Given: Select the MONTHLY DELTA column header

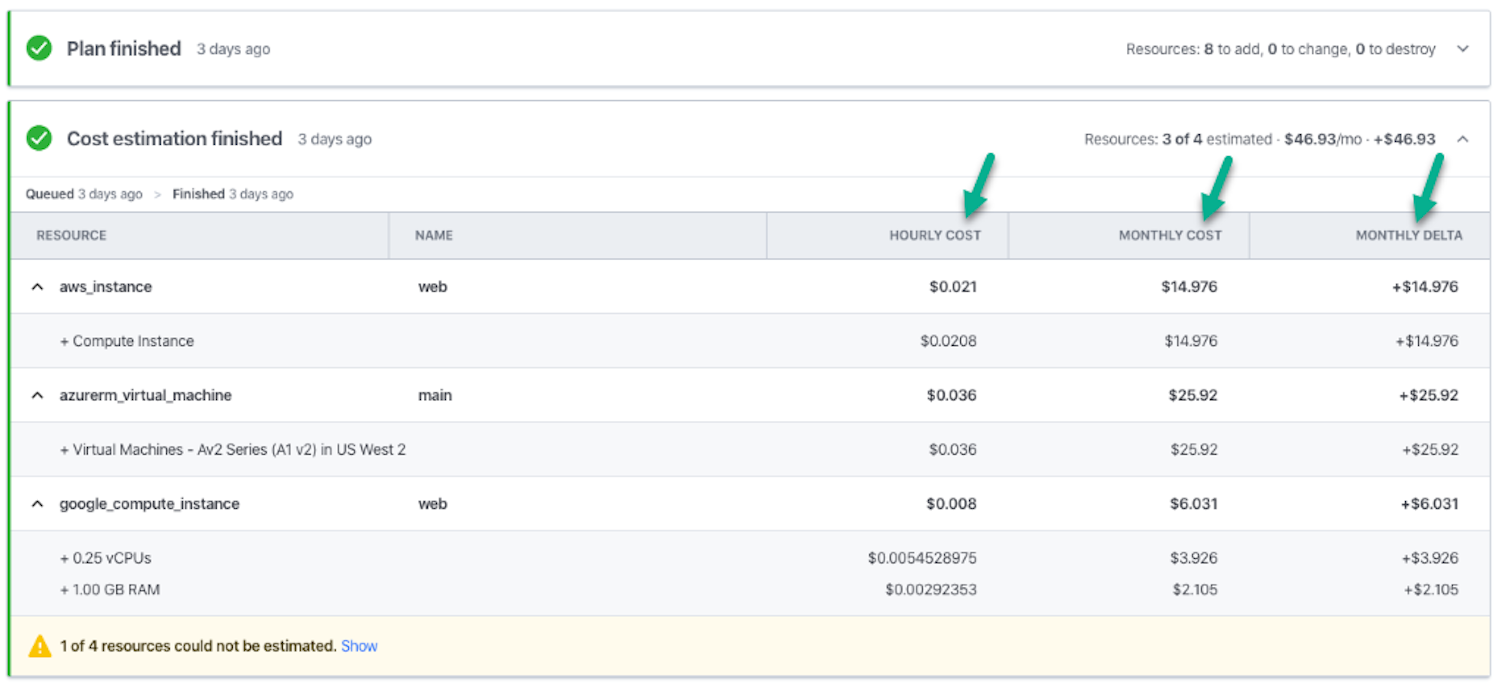Looking at the screenshot, I should (x=1409, y=235).
